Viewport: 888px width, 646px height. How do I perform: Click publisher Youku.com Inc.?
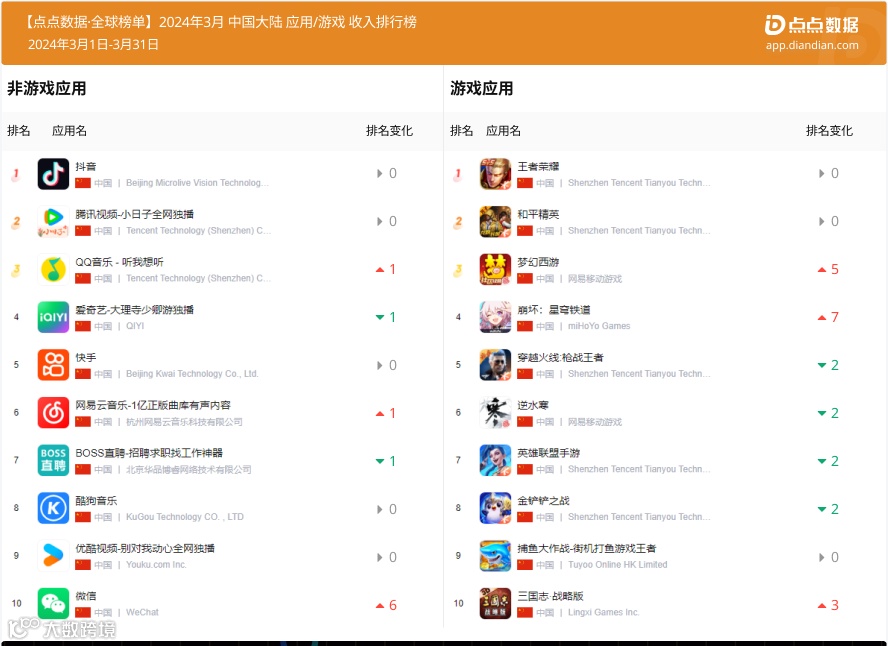tap(156, 565)
